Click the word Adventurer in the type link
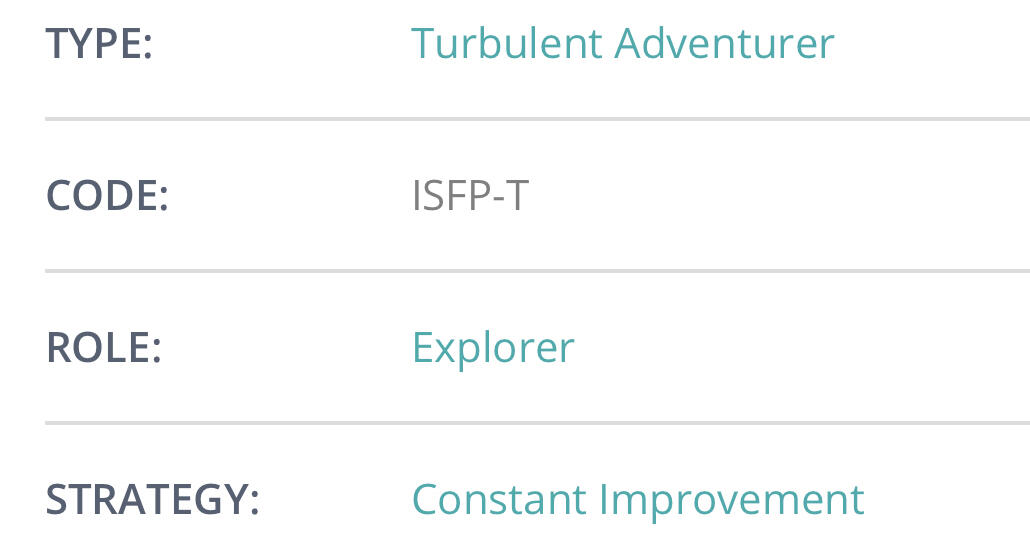The height and width of the screenshot is (559, 1030). click(x=725, y=44)
